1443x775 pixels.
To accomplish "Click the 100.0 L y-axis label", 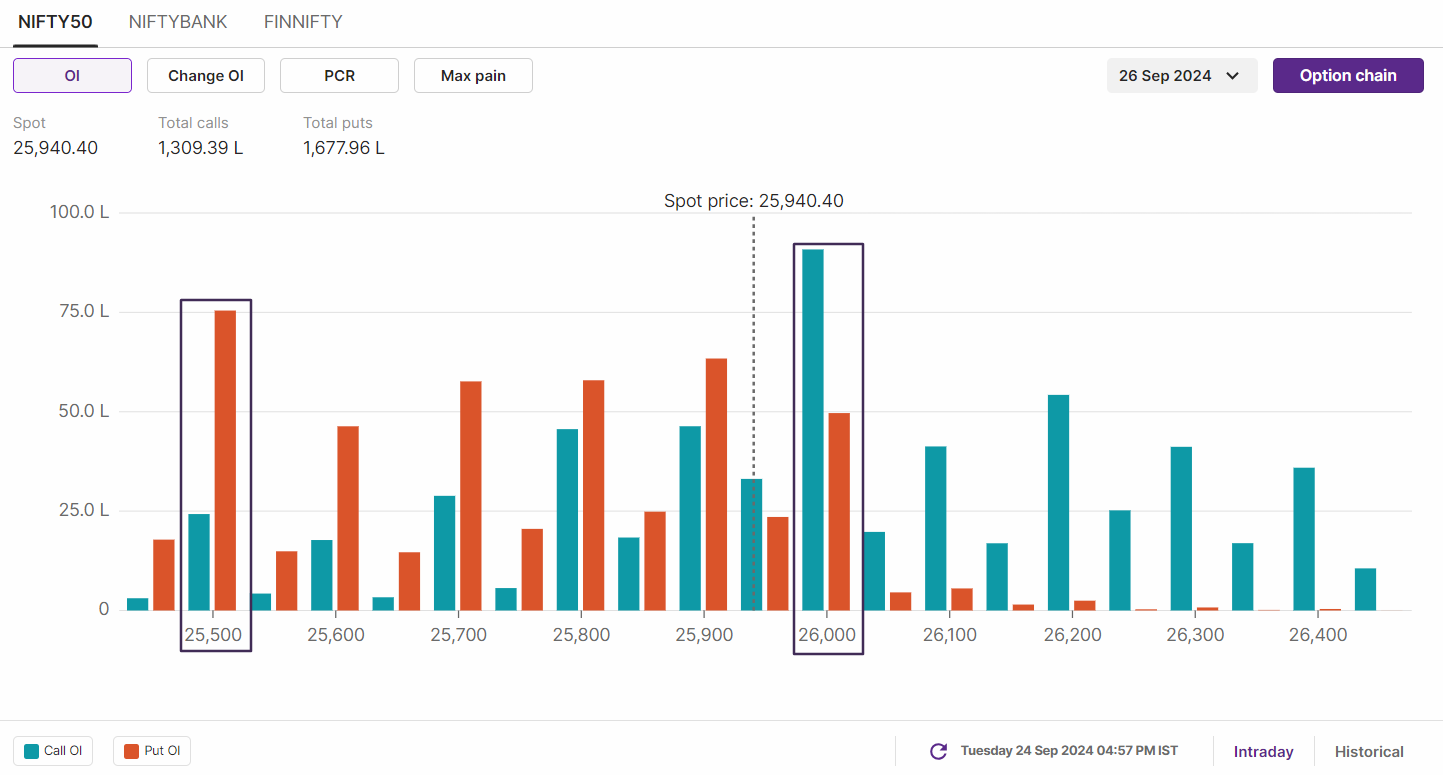I will click(x=79, y=212).
